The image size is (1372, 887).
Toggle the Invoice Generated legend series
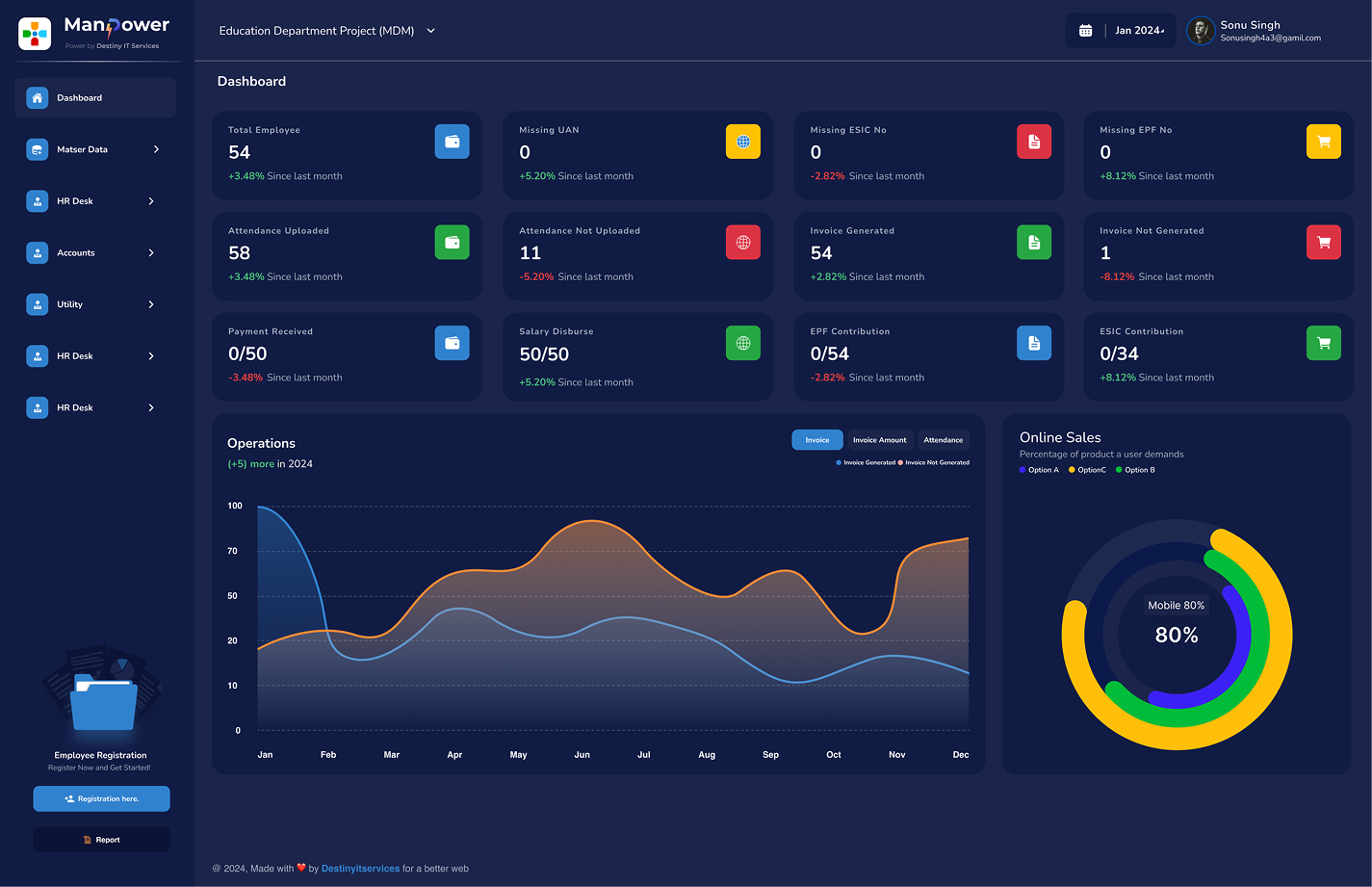tap(866, 462)
